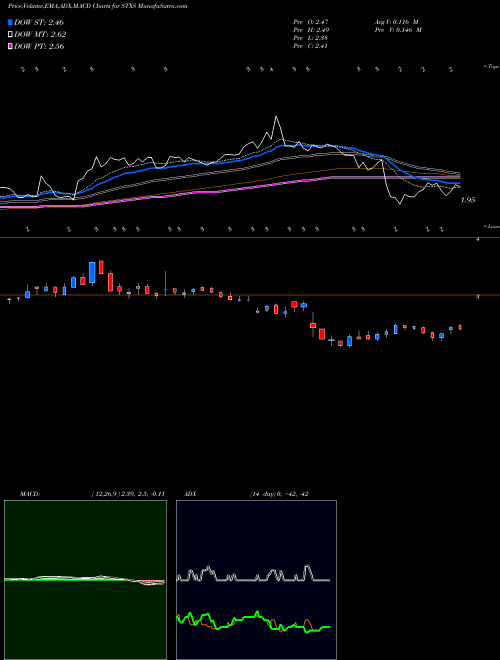Click the ADX '(14 day) 6, +42, -42' values

[x=279, y=494]
